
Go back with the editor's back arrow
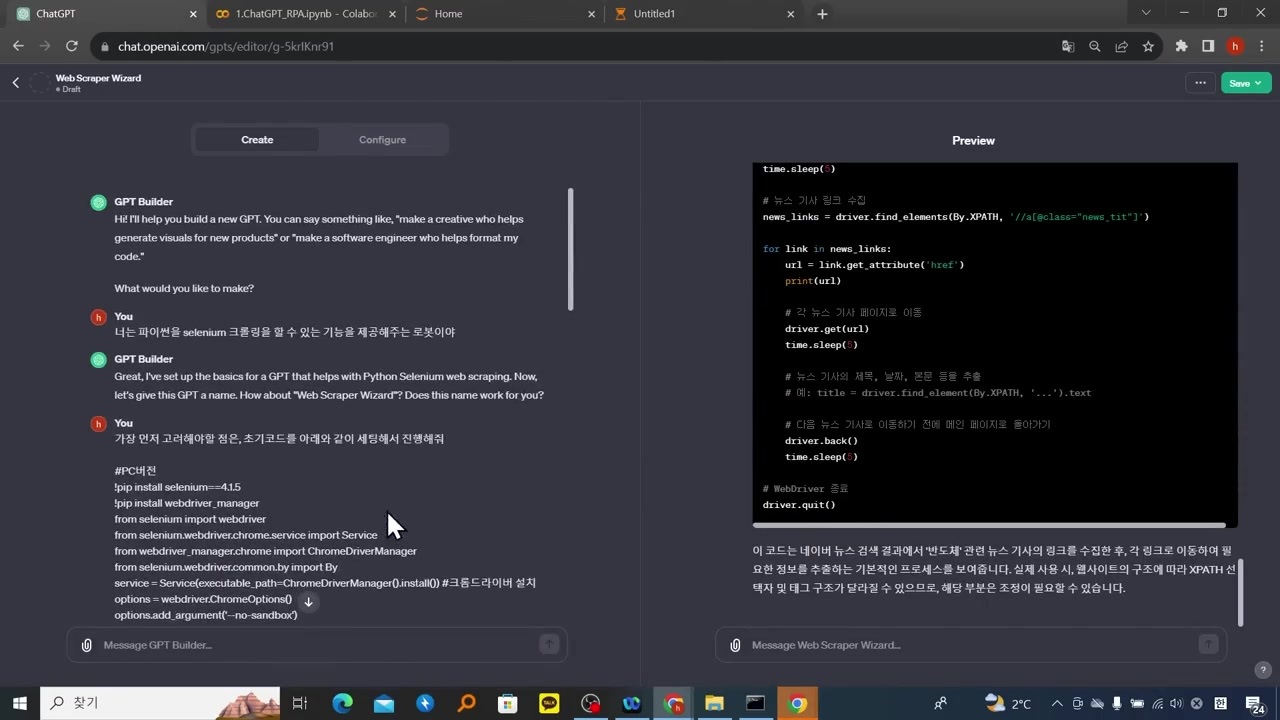click(16, 83)
